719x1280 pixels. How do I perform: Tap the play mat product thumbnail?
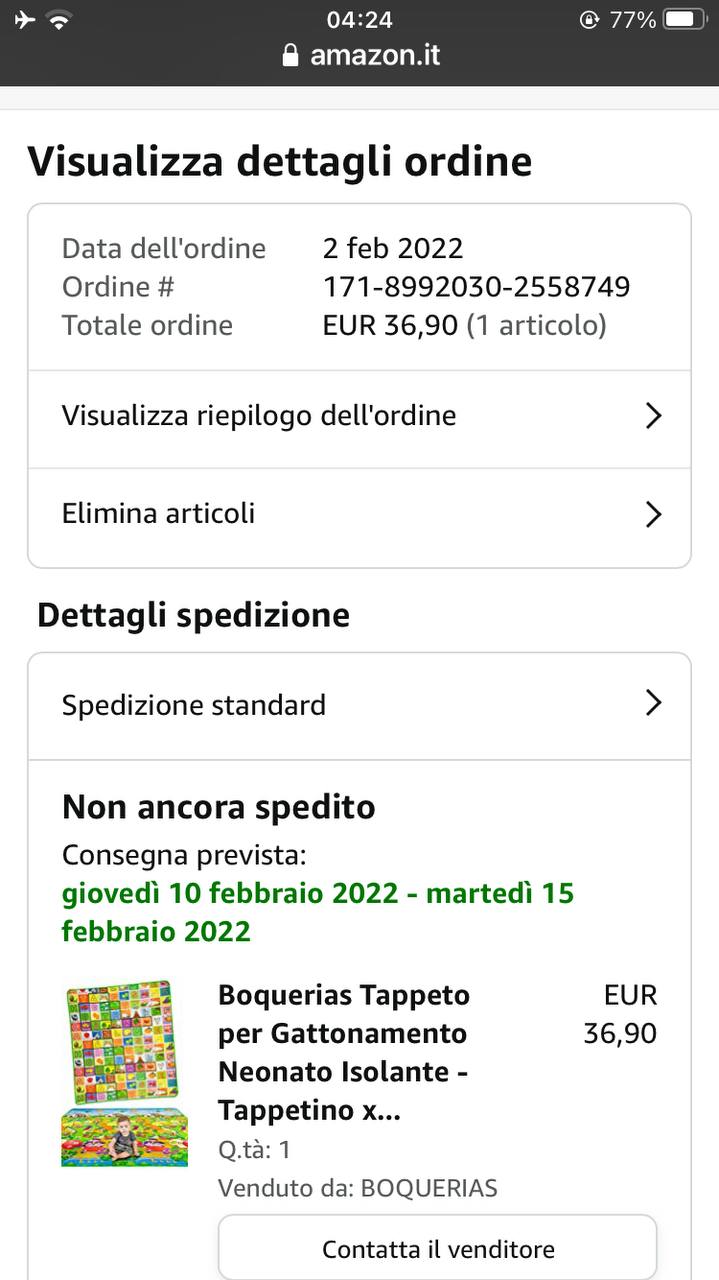click(x=124, y=1073)
